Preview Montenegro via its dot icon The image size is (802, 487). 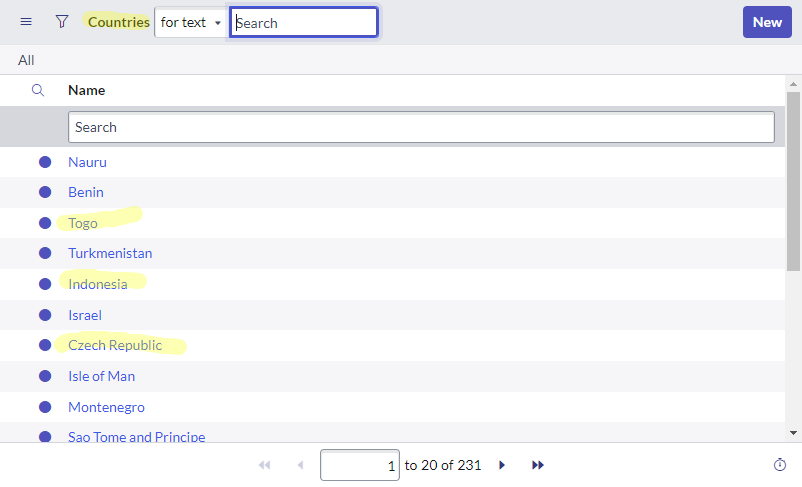click(x=45, y=407)
